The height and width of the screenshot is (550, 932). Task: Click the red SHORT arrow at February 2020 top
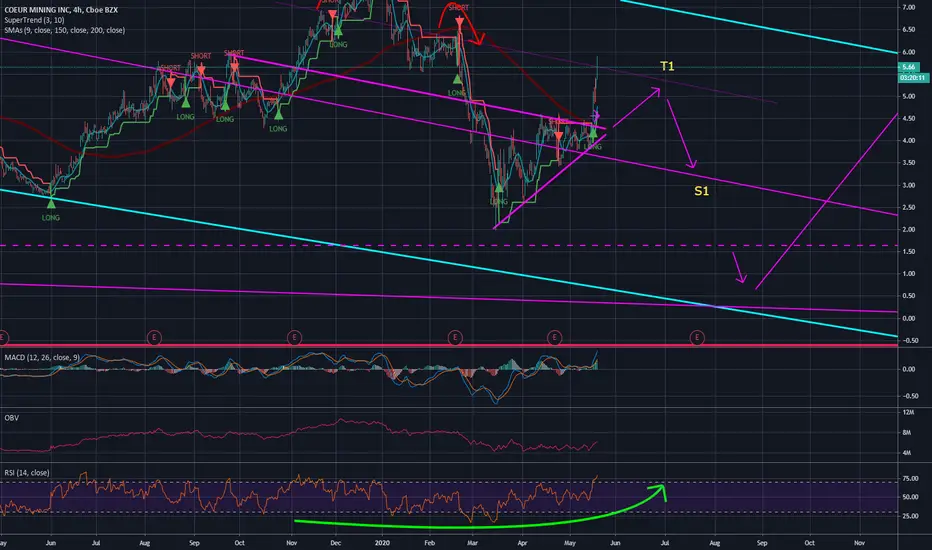tap(459, 23)
